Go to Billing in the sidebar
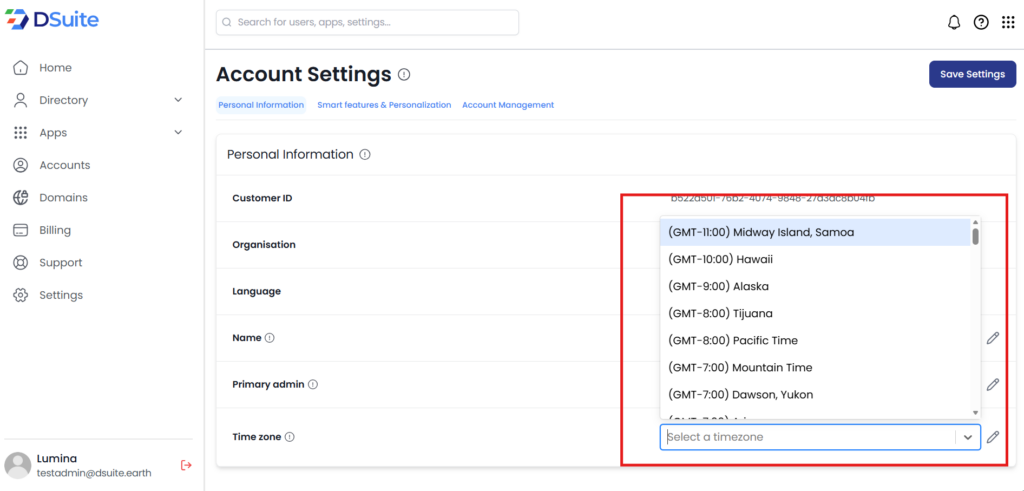Viewport: 1024px width, 491px height. [x=55, y=230]
